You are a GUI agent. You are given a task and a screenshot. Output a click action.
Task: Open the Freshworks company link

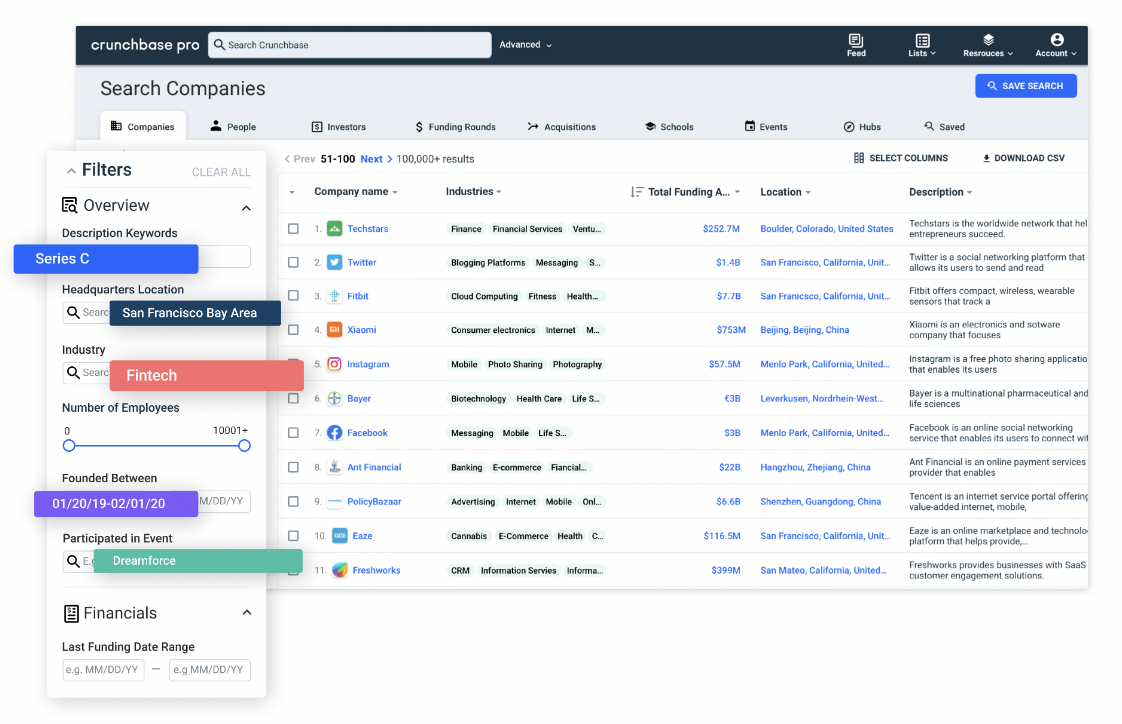376,570
